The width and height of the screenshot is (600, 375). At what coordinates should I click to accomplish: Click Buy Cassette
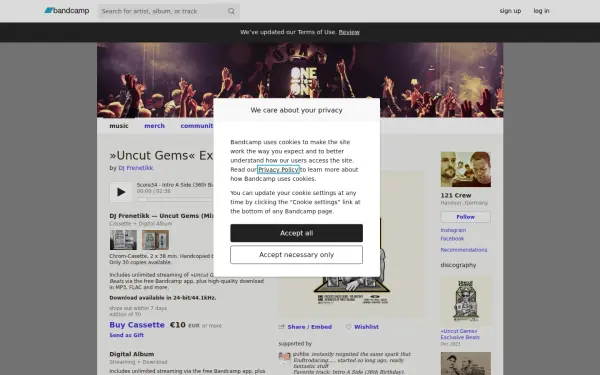pos(137,325)
